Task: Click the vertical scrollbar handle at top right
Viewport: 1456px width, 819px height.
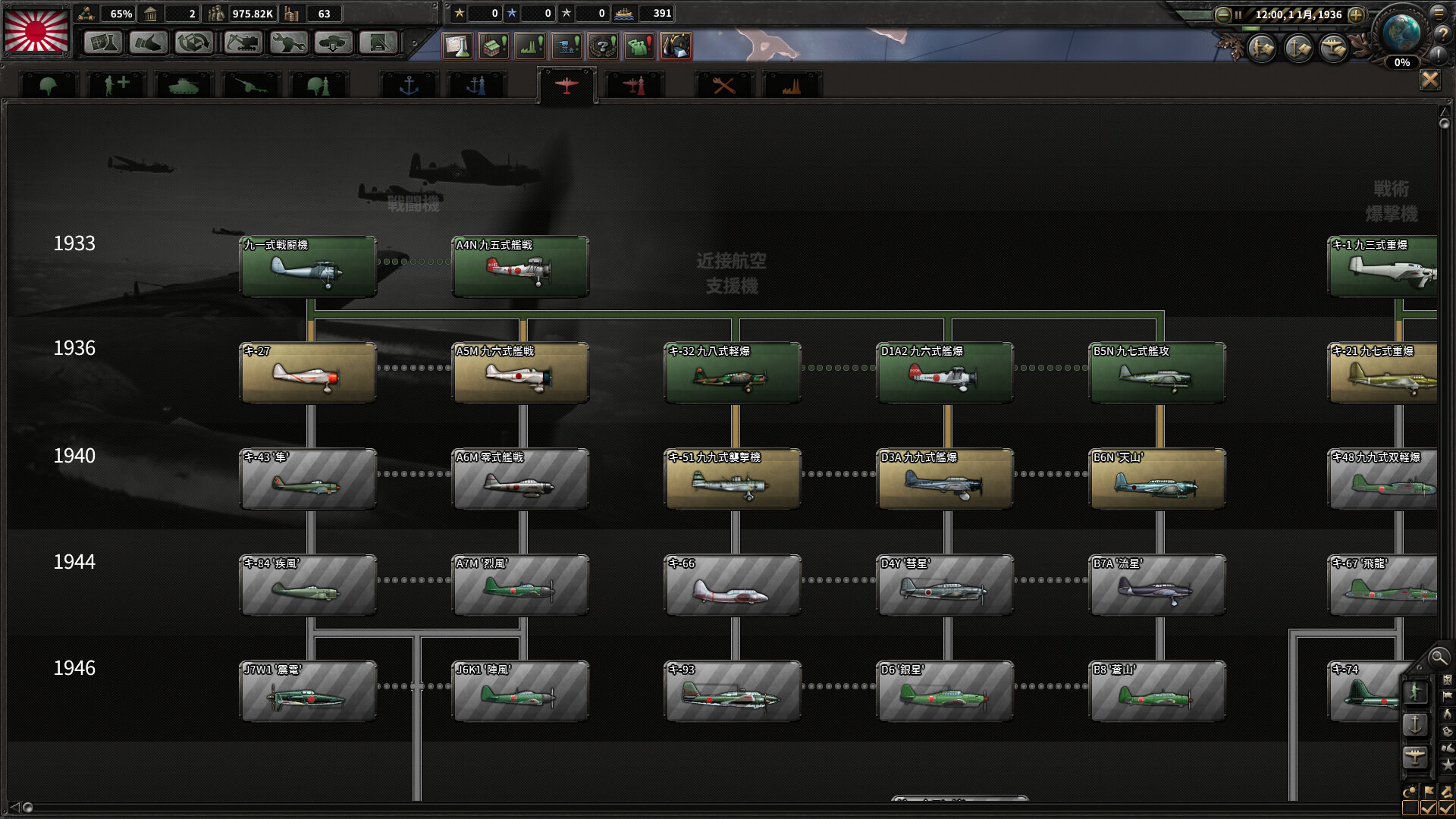Action: (x=1444, y=123)
